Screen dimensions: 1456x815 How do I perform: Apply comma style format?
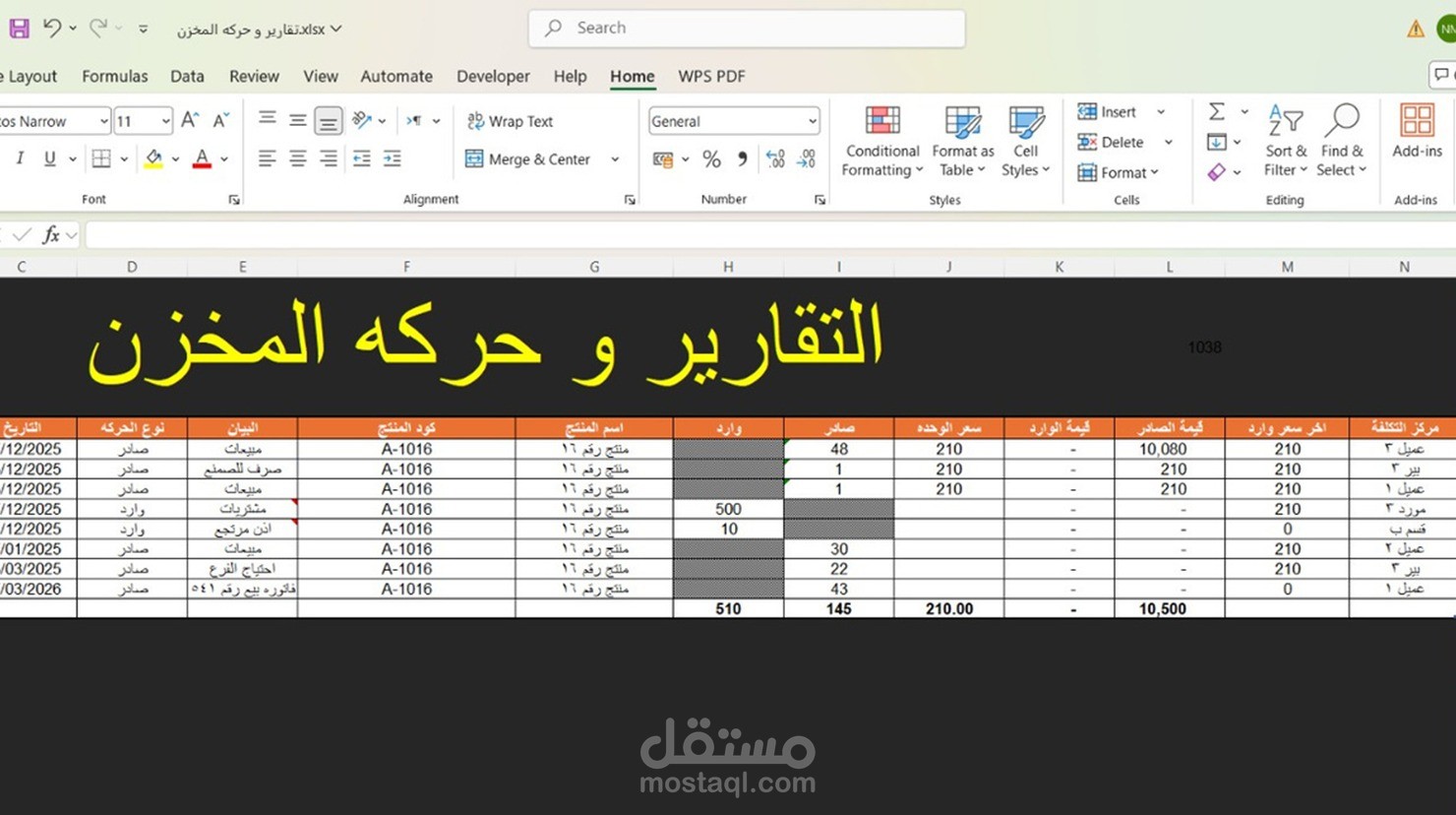click(742, 159)
